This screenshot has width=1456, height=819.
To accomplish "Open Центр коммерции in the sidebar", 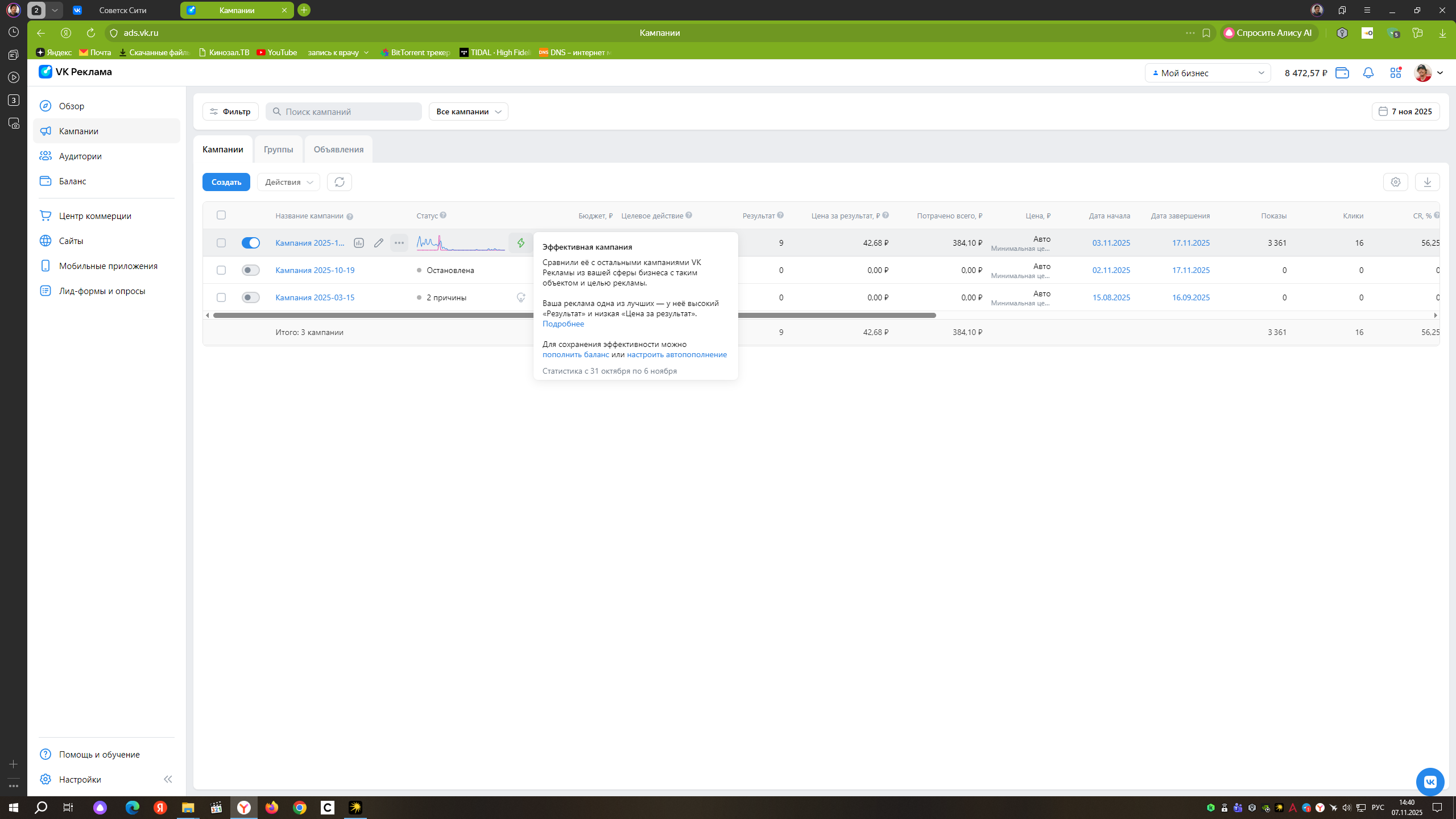I will (x=106, y=216).
